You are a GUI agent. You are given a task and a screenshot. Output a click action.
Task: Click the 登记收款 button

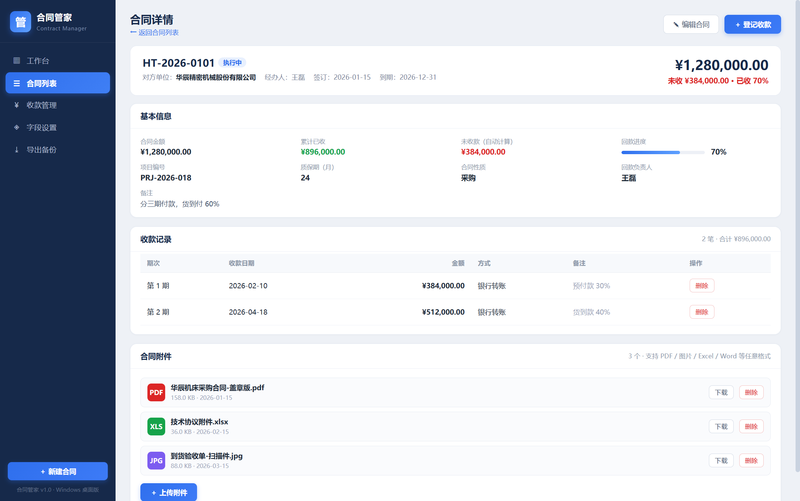(753, 24)
